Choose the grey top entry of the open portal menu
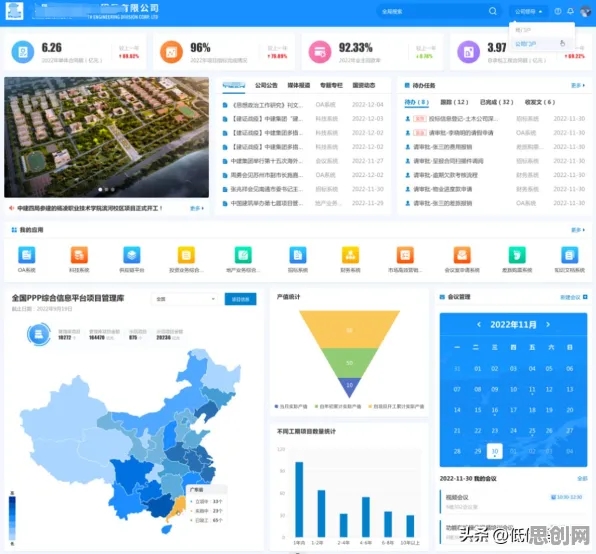Image resolution: width=596 pixels, height=554 pixels. pos(542,30)
